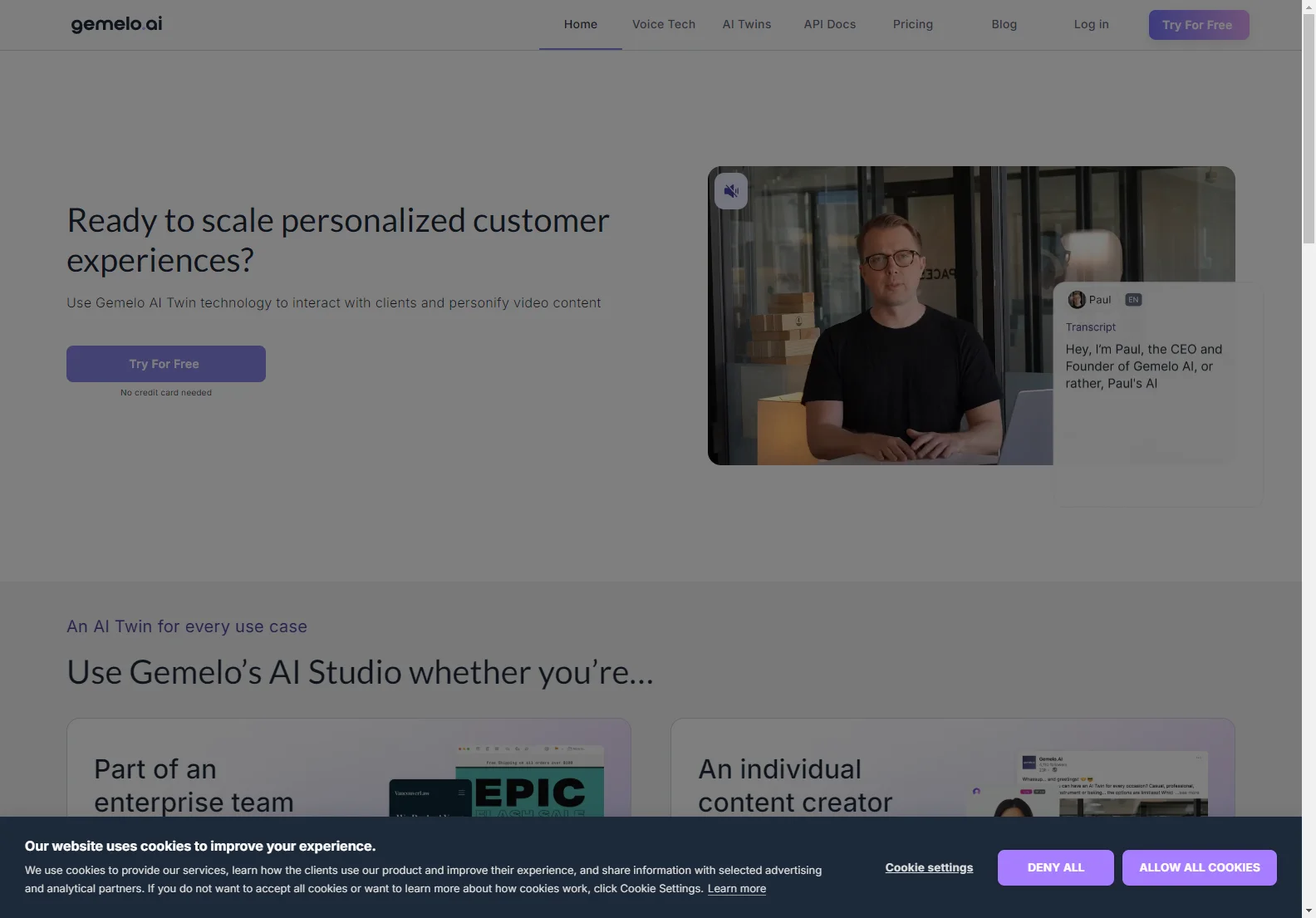Click the EPIC sale preview image
Screen dimensions: 1316x918
click(529, 781)
